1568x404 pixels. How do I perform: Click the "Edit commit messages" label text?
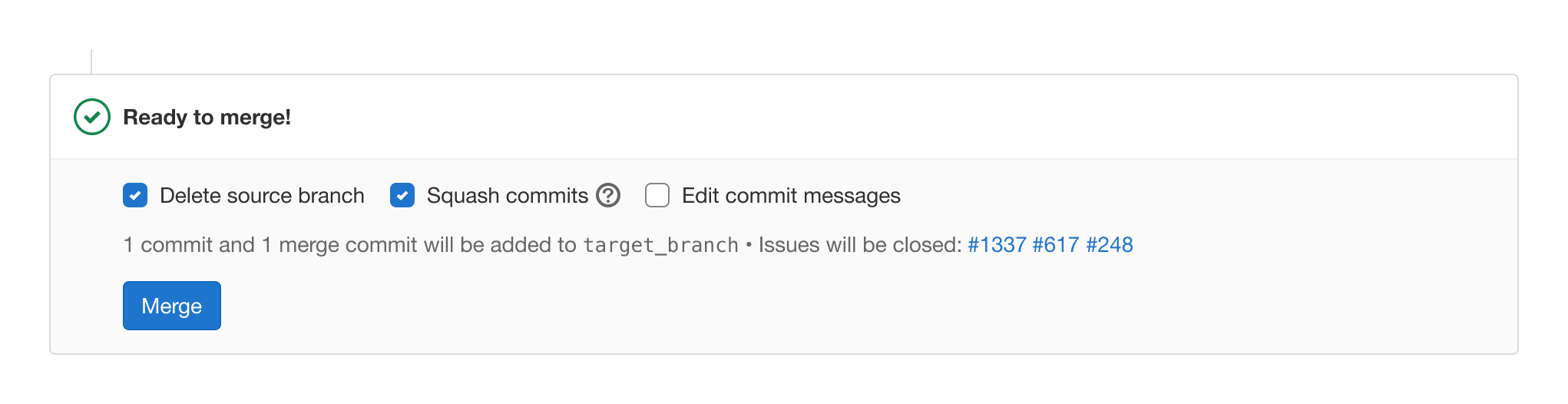click(791, 196)
